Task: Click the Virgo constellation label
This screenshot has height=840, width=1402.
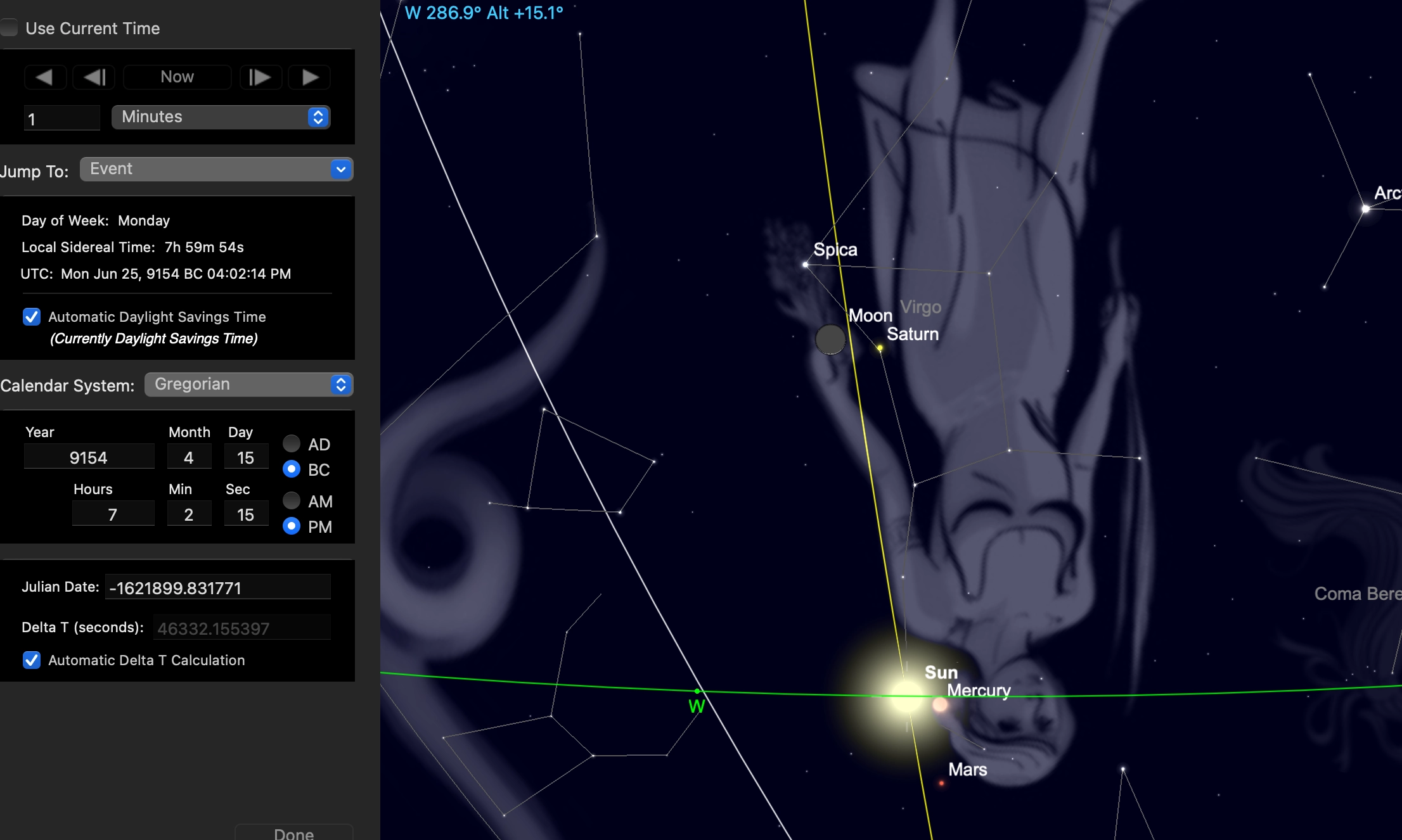Action: [x=921, y=307]
